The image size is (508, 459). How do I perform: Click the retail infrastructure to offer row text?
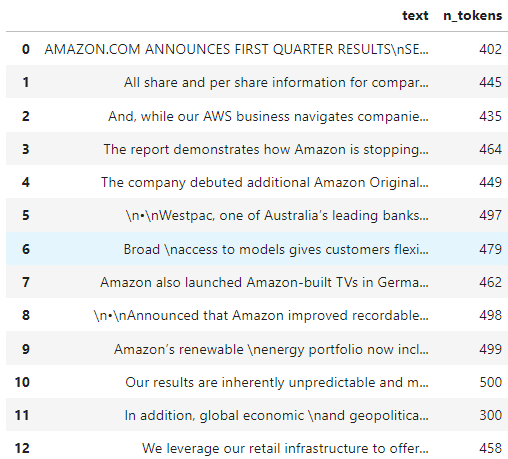285,448
